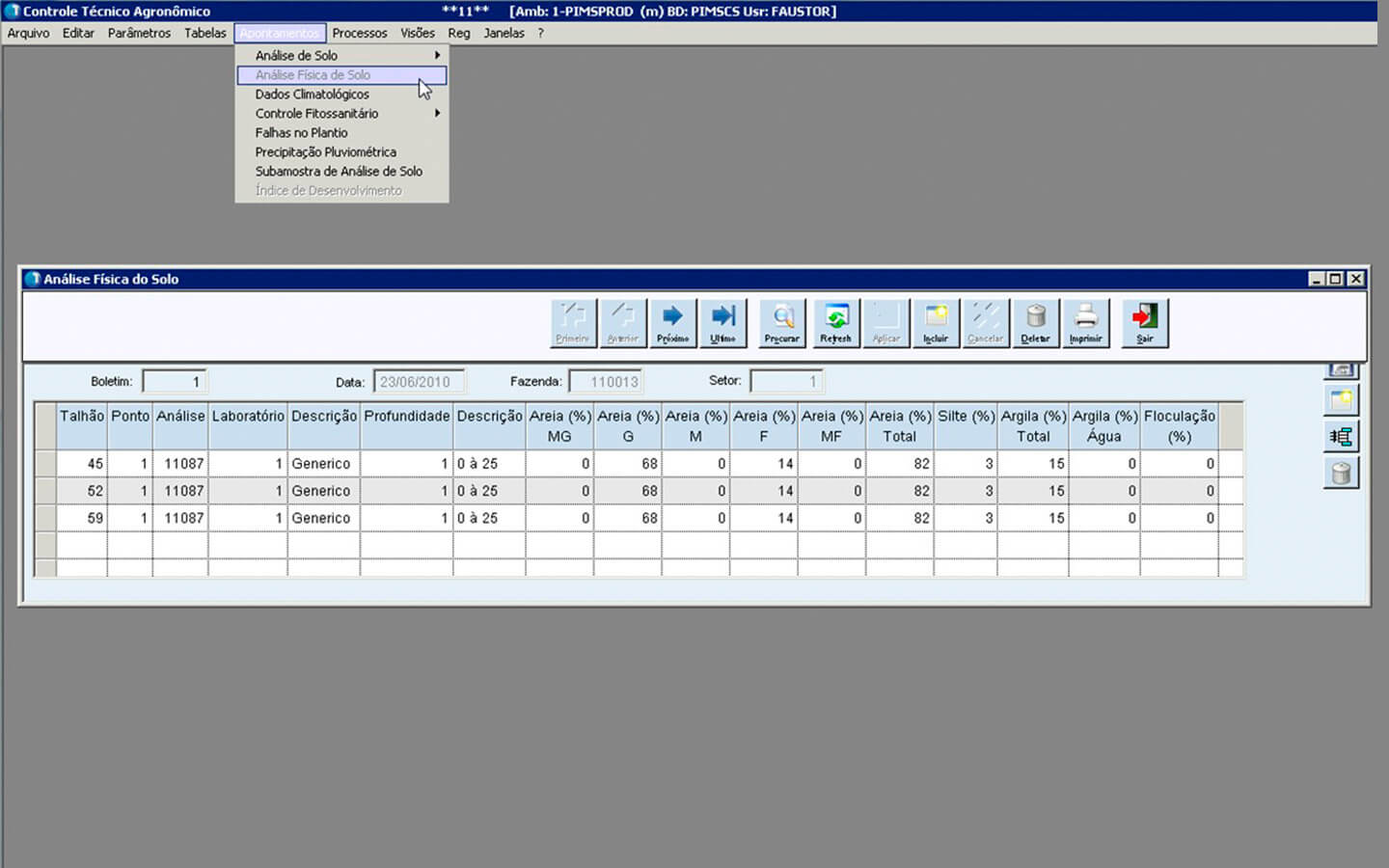
Task: Select the row selector for Talhão 52
Action: point(45,491)
